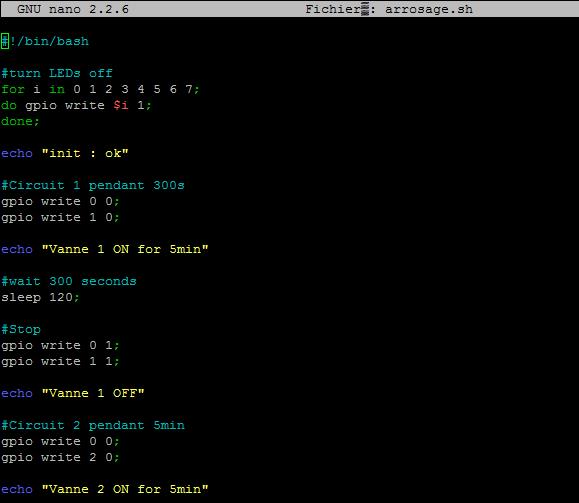Click the '#wait 300 seconds' comment

tap(69, 281)
